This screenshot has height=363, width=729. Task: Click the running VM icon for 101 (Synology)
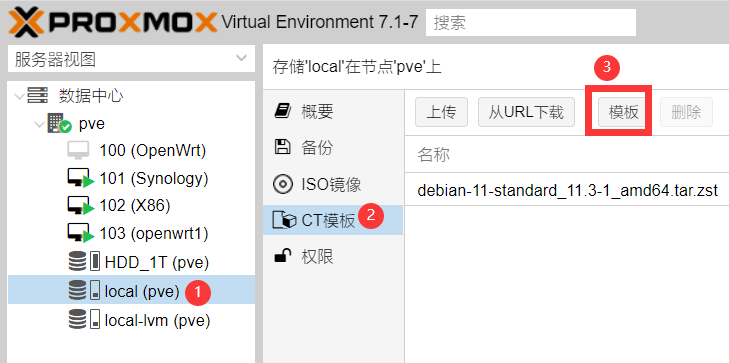[81, 179]
